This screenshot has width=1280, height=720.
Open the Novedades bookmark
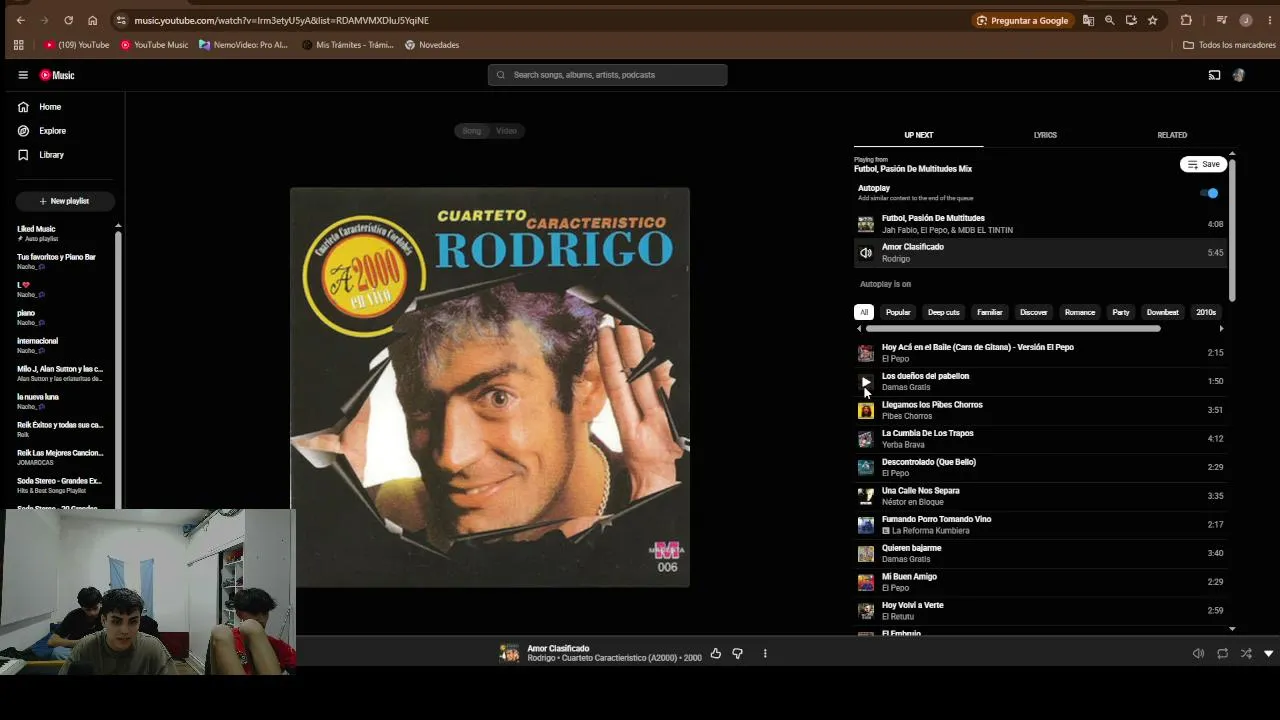[432, 45]
